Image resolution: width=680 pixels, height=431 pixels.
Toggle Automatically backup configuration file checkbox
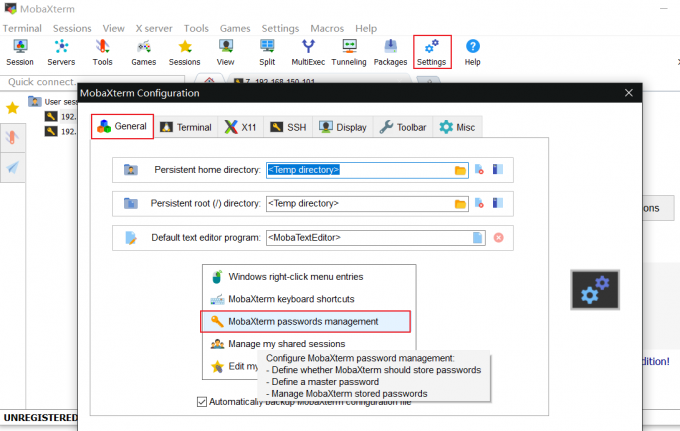tap(202, 402)
